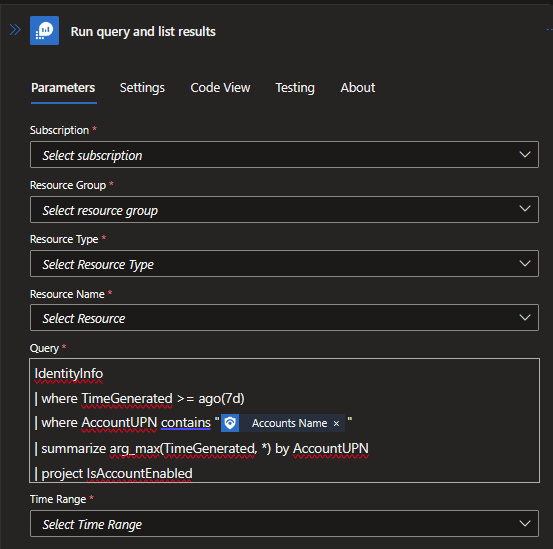Click the Accounts Name dynamic content token
The height and width of the screenshot is (549, 553).
click(x=283, y=423)
